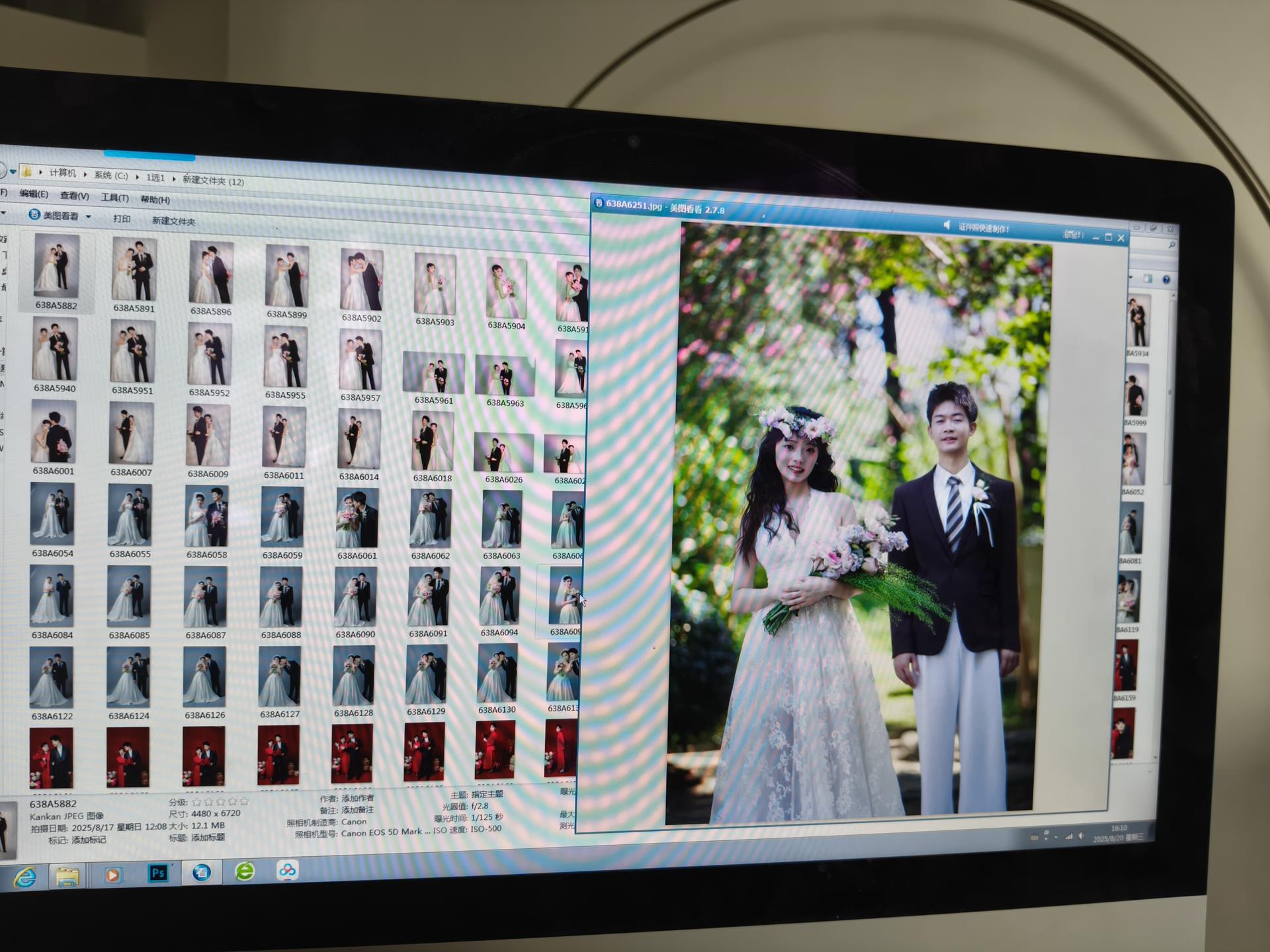Select thumbnail 638A6054
Image resolution: width=1270 pixels, height=952 pixels.
click(52, 514)
